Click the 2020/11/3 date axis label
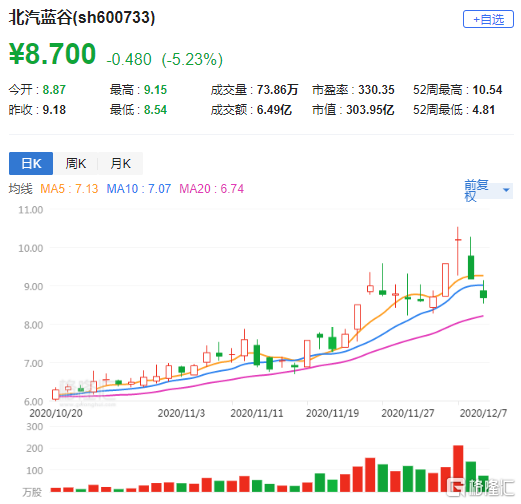Image resolution: width=521 pixels, height=504 pixels. tap(181, 413)
